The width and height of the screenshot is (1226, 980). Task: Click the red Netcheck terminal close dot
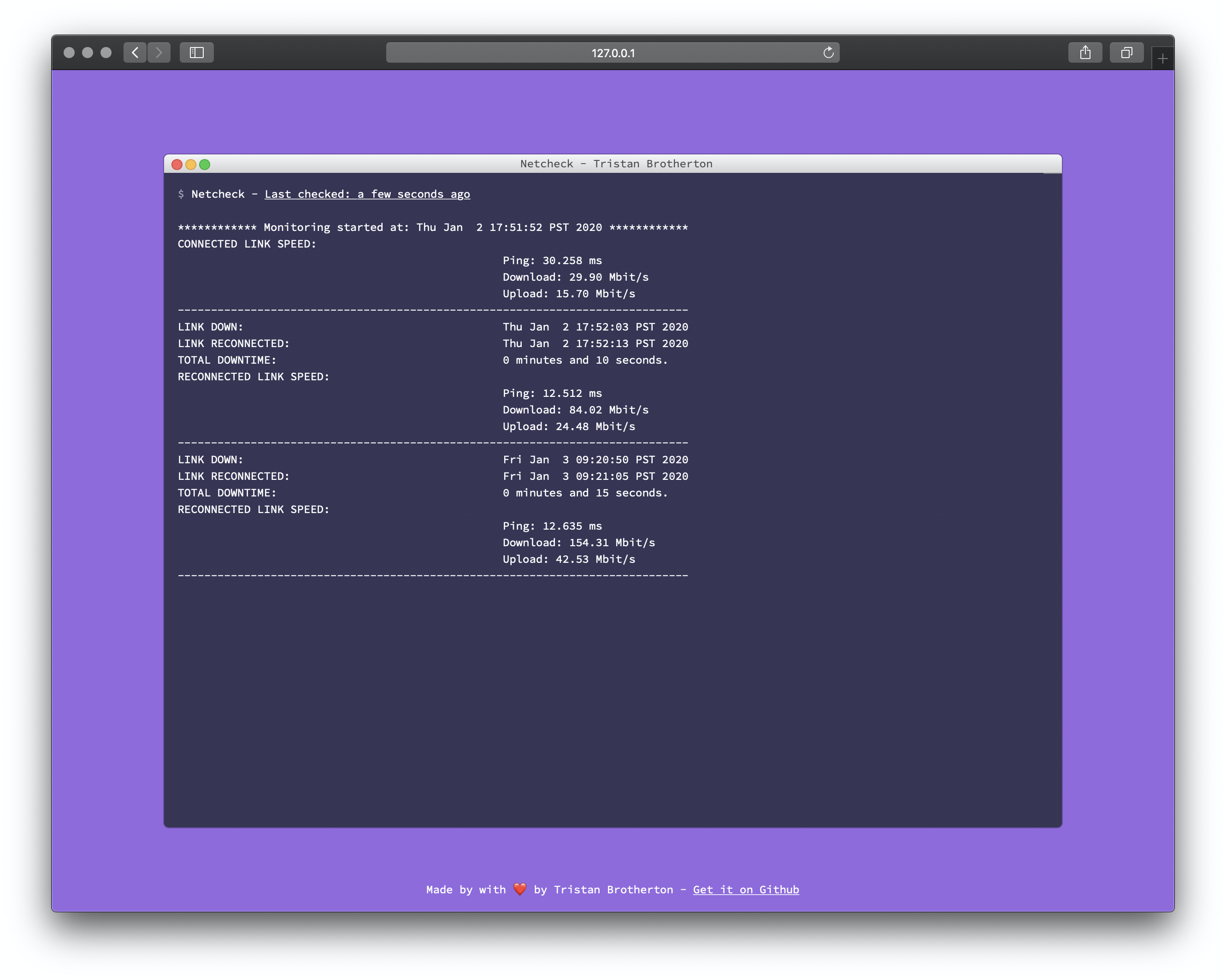(177, 165)
